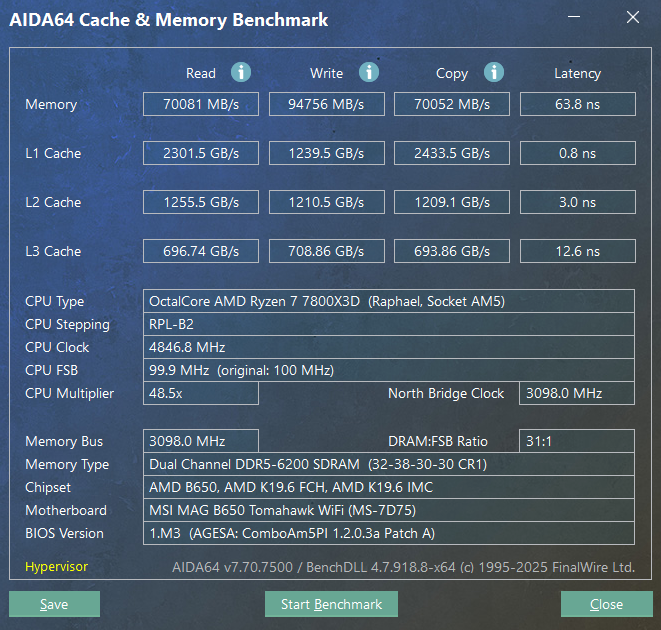The width and height of the screenshot is (661, 630).
Task: Click Motherboard field MSI MAG B650 Tomahawk
Action: [389, 510]
